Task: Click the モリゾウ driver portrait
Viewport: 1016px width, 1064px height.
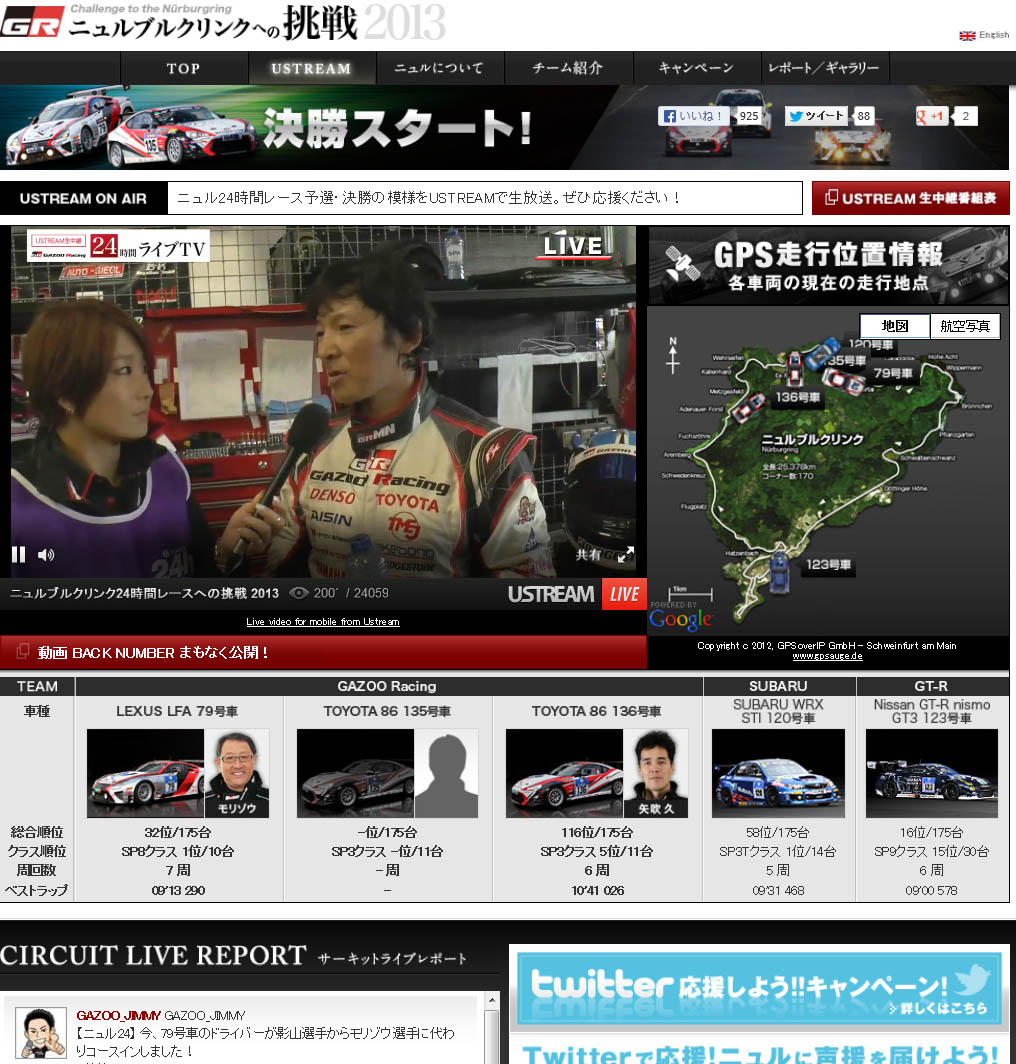Action: click(x=237, y=774)
